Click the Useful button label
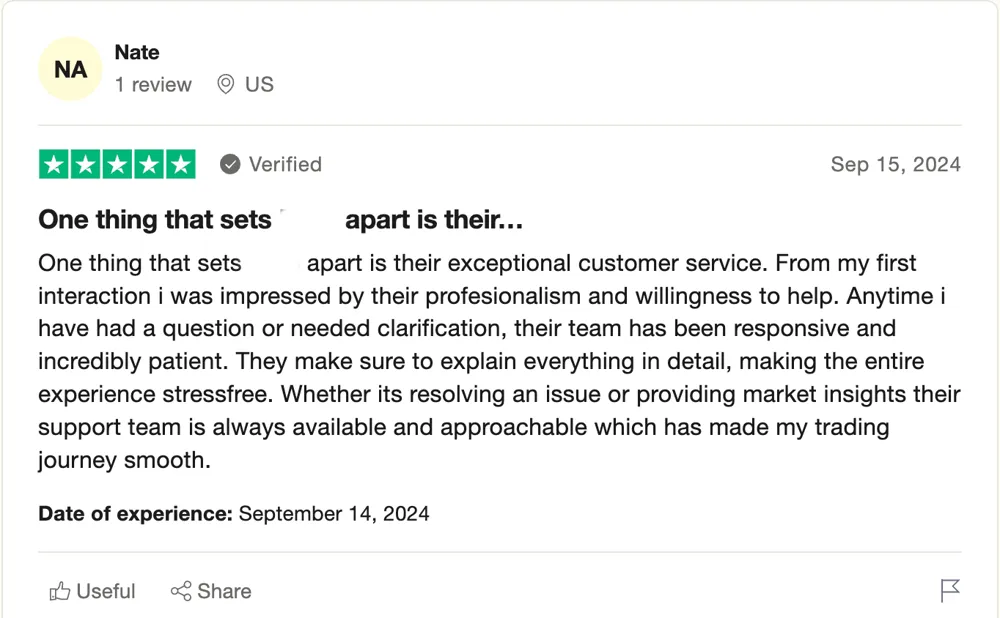1000x618 pixels. (106, 591)
